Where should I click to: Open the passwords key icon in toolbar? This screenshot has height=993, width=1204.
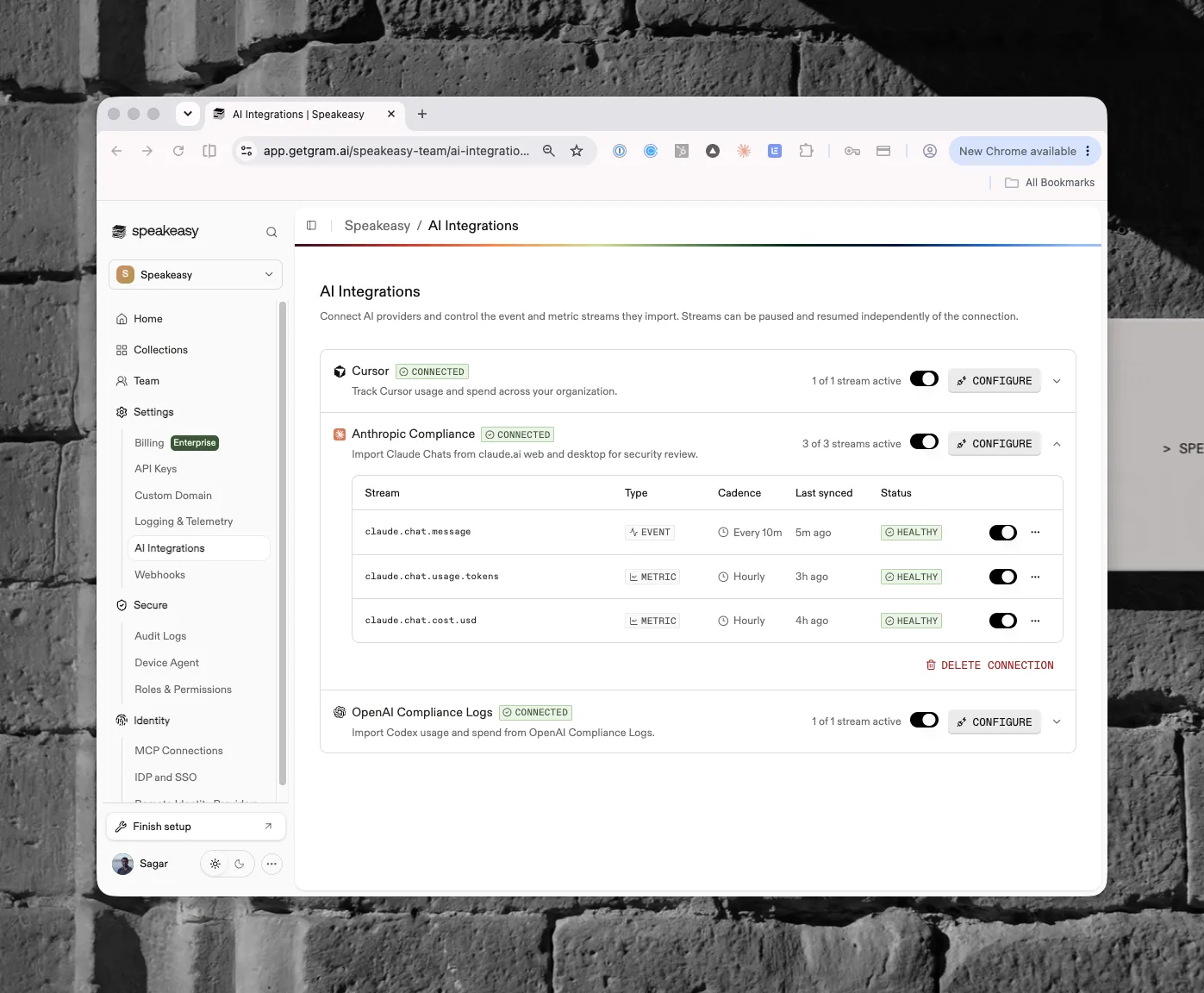tap(852, 151)
